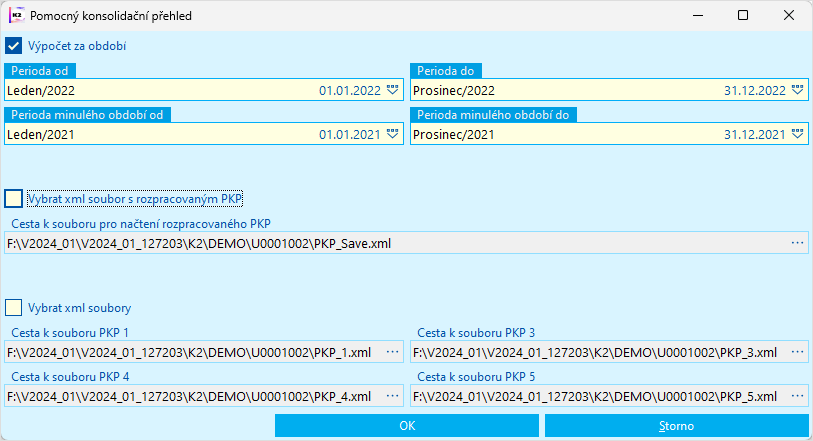The image size is (813, 441).
Task: Click the date 31.12.2021
Action: (x=755, y=134)
